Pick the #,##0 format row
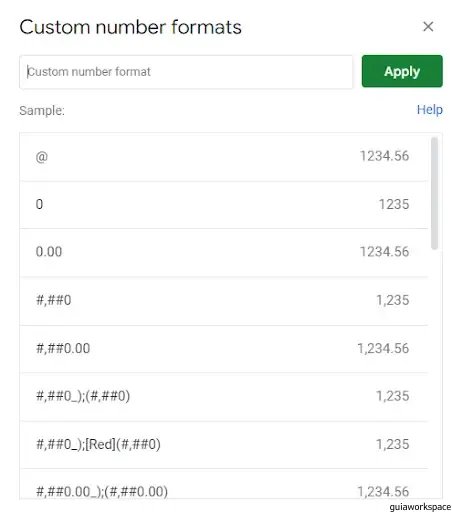The height and width of the screenshot is (512, 452). [x=224, y=301]
